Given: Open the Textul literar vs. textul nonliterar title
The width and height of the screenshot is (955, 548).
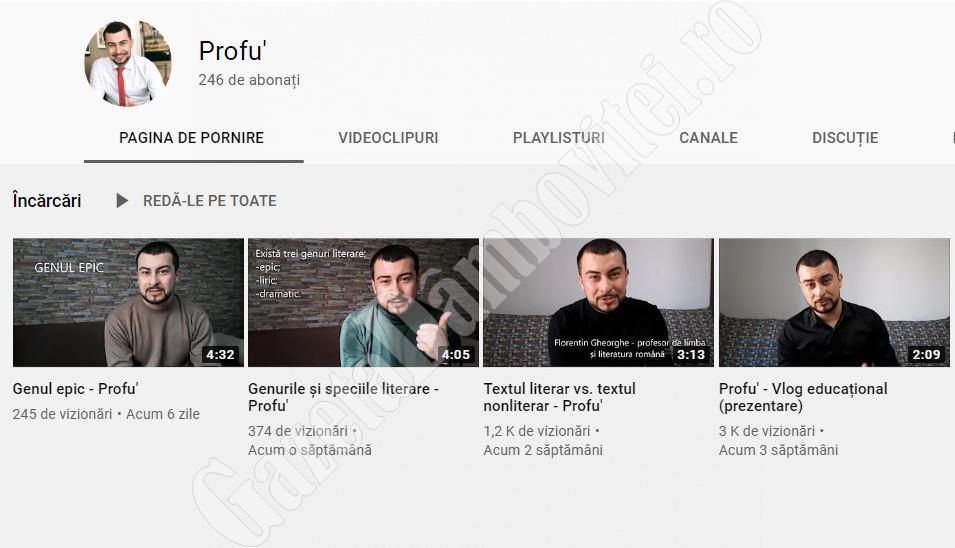Looking at the screenshot, I should 559,397.
